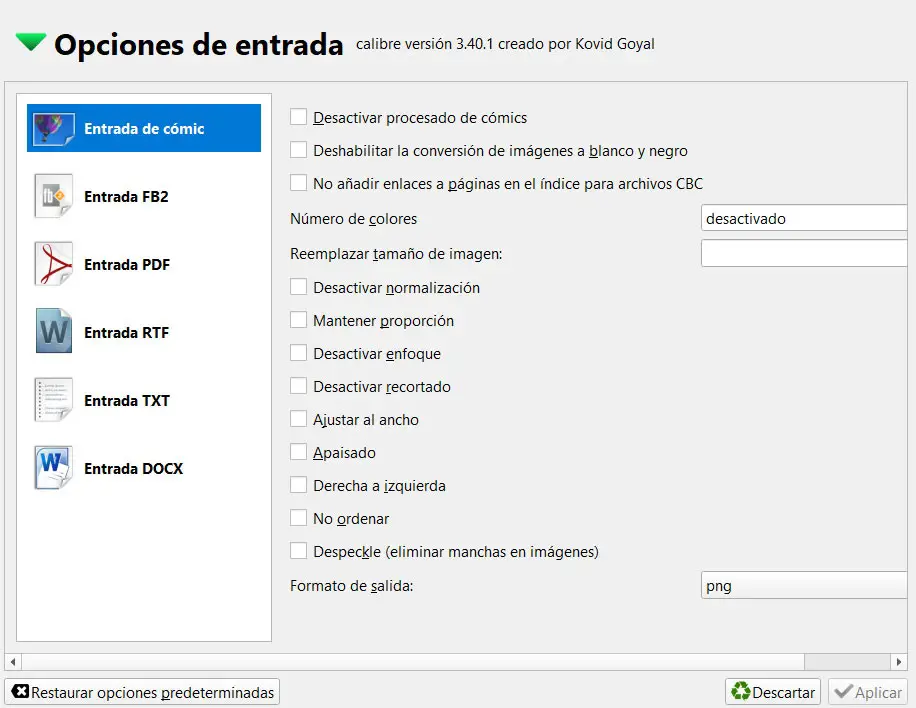This screenshot has height=708, width=916.
Task: Click the Entrada DOCX Word icon
Action: [54, 468]
